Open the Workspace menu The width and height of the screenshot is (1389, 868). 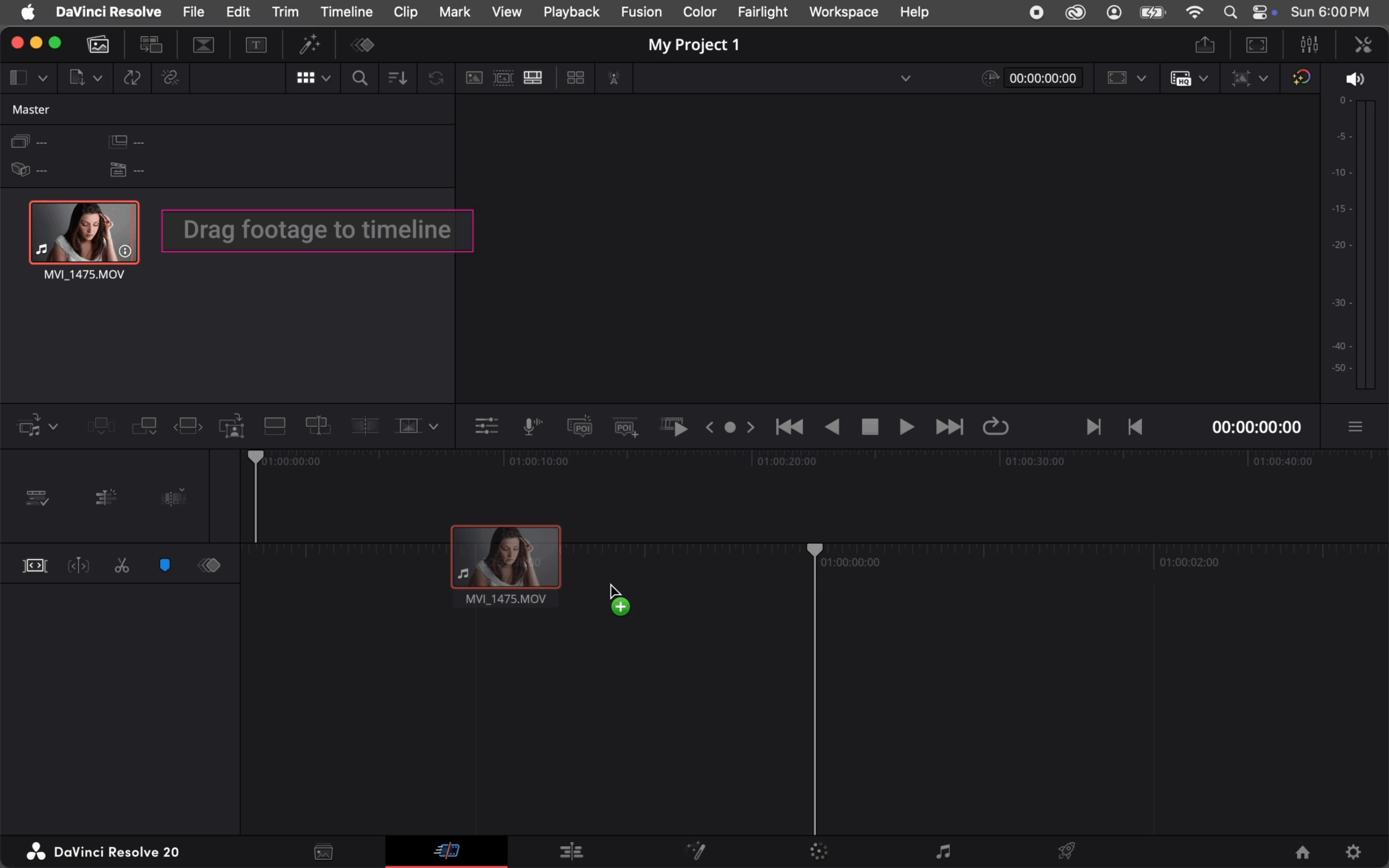843,11
